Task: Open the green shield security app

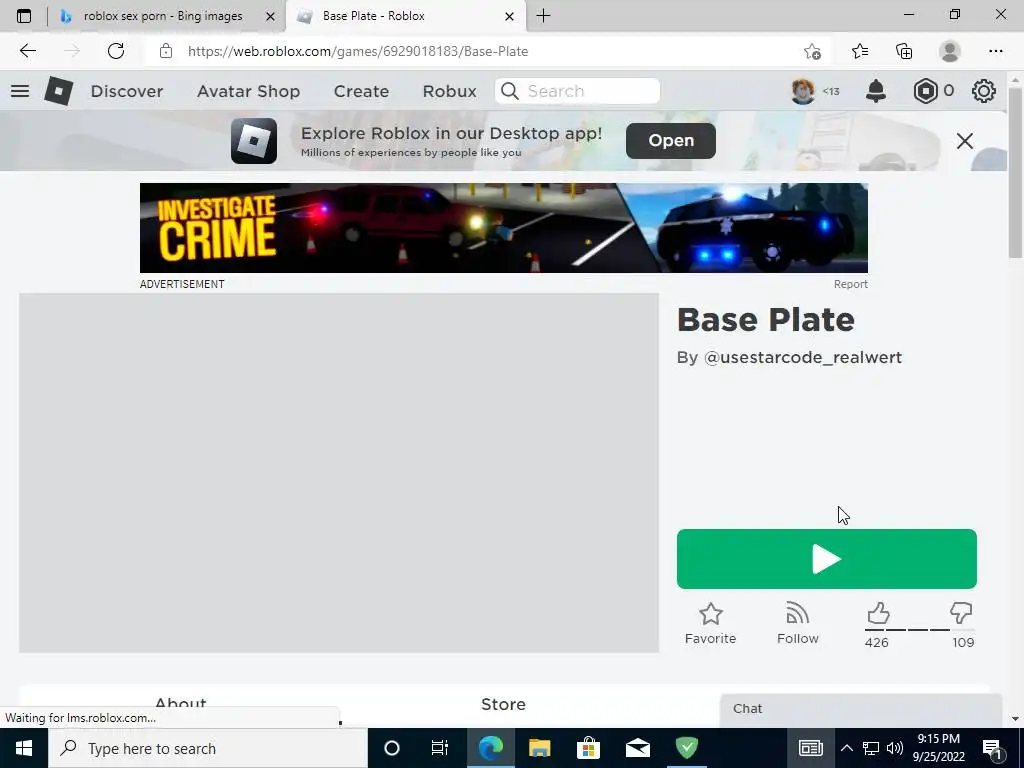Action: [x=687, y=748]
